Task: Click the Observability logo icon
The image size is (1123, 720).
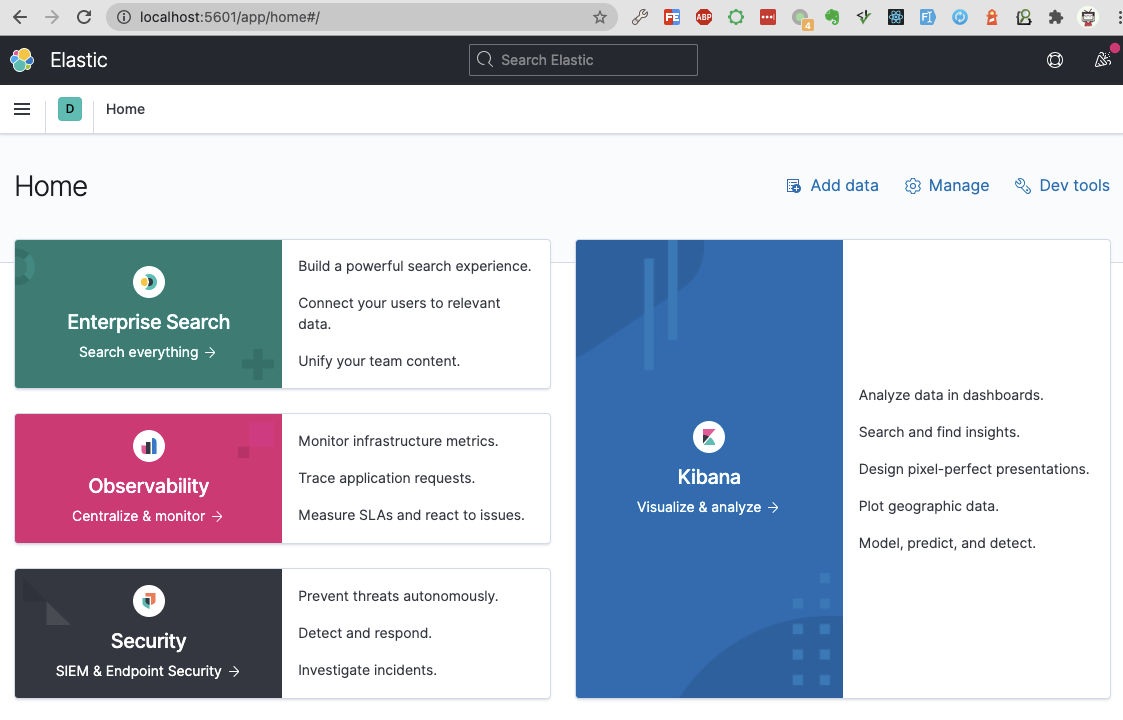Action: click(149, 446)
